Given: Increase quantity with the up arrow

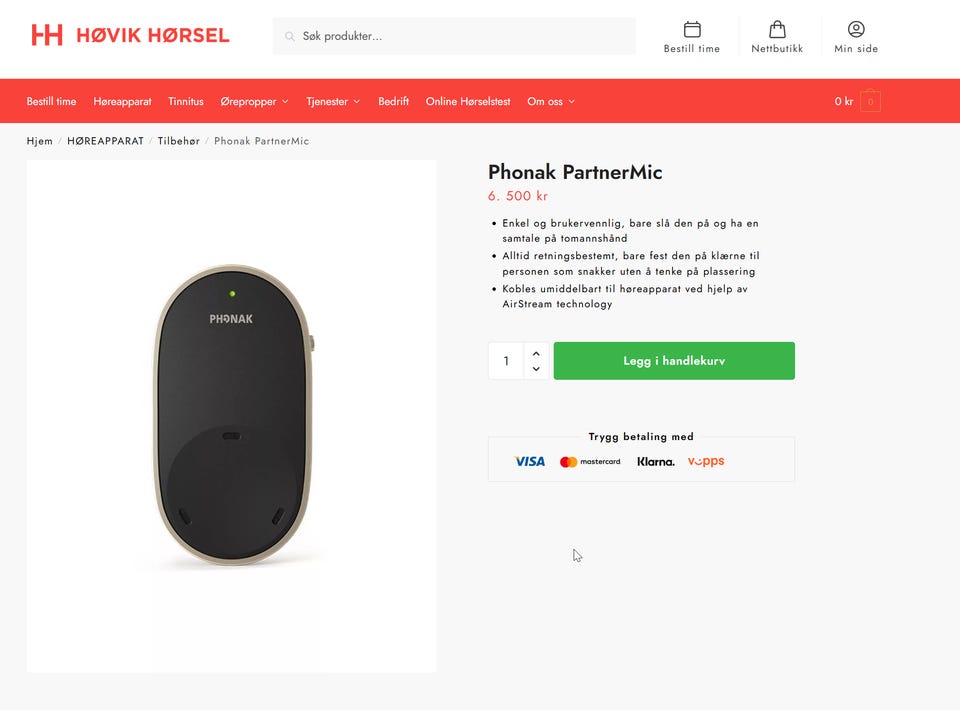Looking at the screenshot, I should point(536,353).
